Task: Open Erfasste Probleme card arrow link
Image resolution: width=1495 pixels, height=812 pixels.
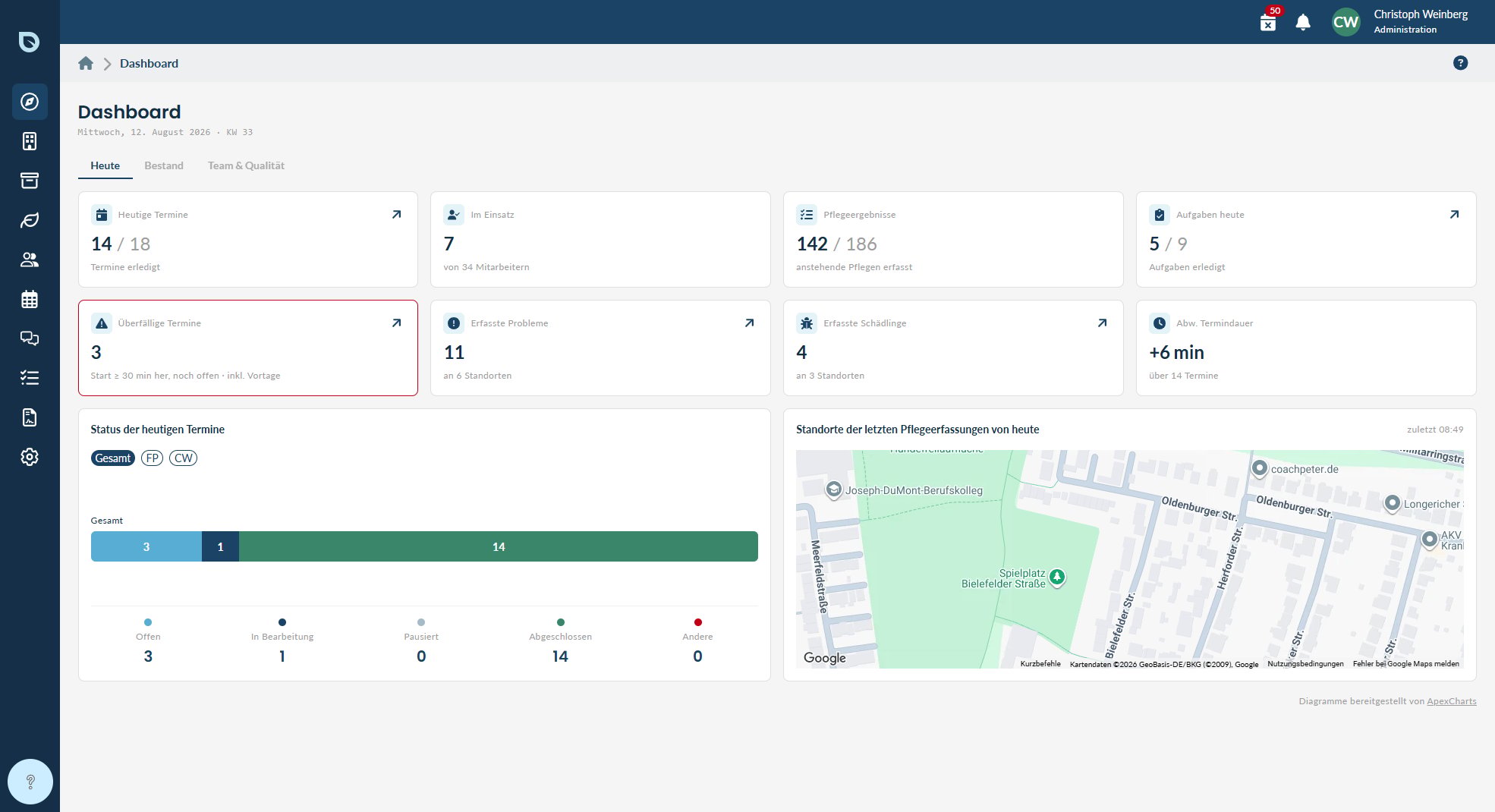Action: tap(749, 323)
